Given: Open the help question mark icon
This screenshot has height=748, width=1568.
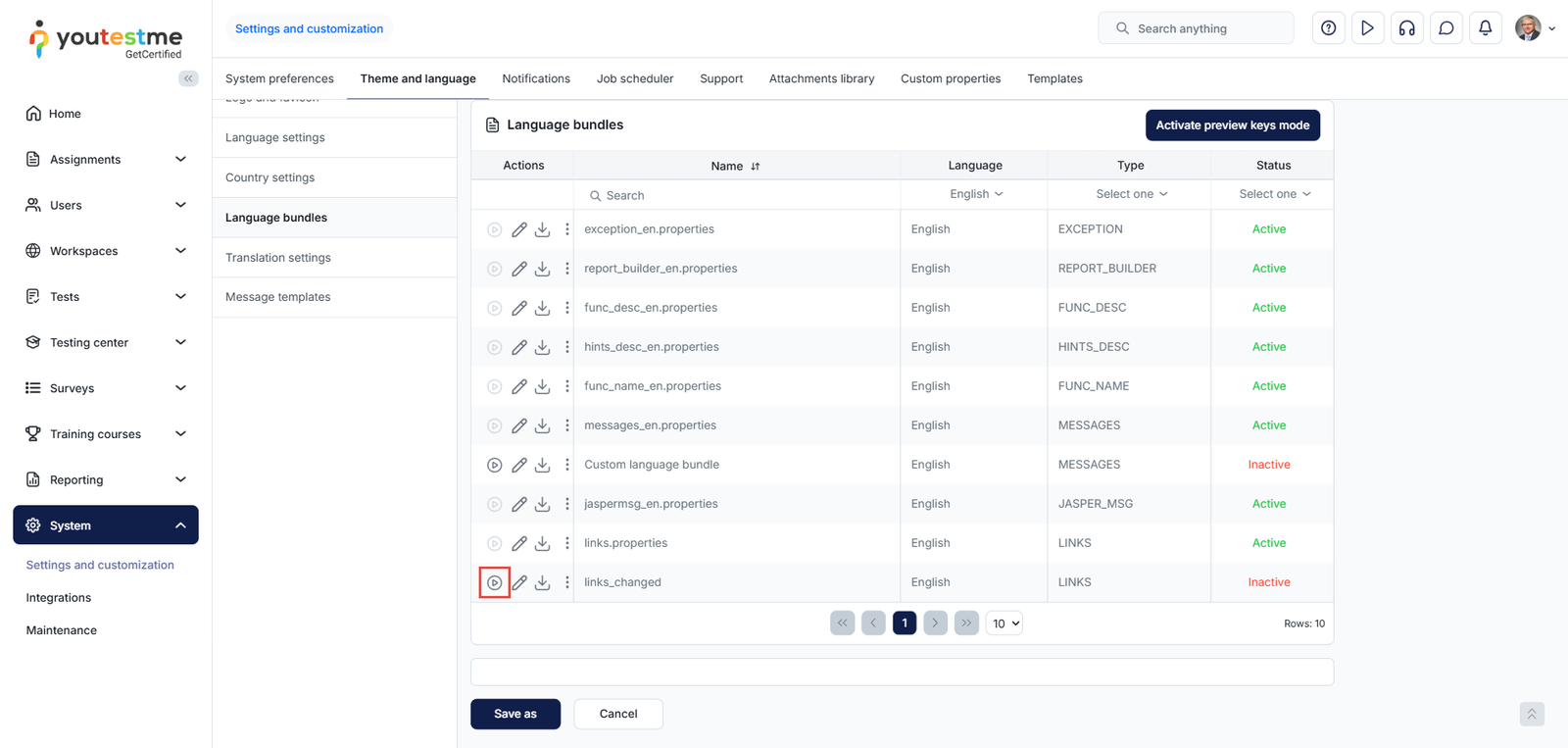Looking at the screenshot, I should pos(1328,28).
